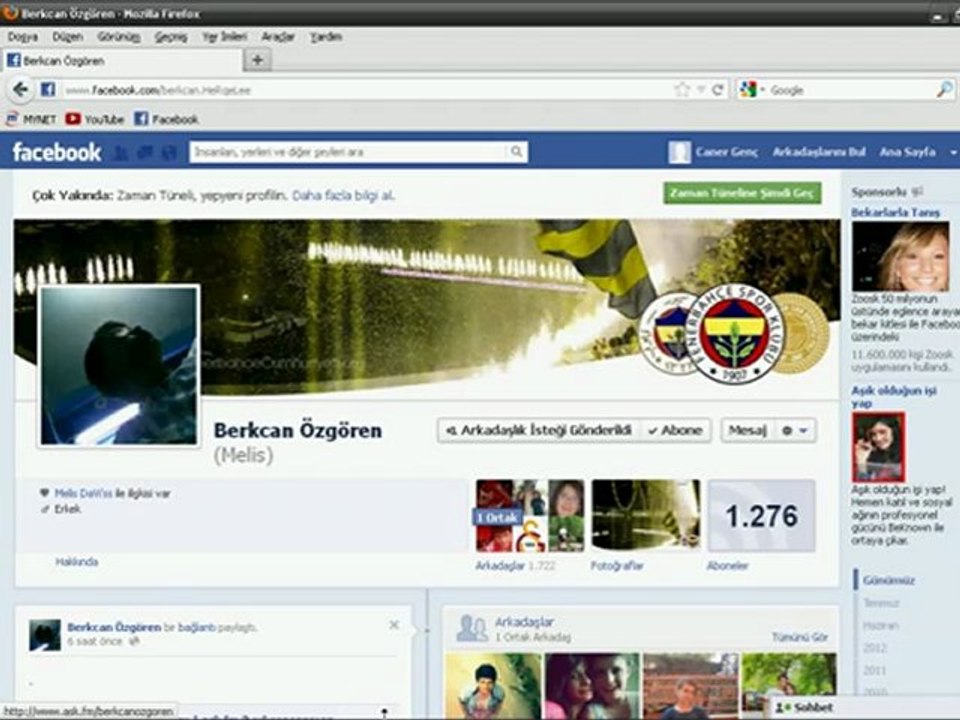Click the Fotoğraflar label

click(x=617, y=566)
